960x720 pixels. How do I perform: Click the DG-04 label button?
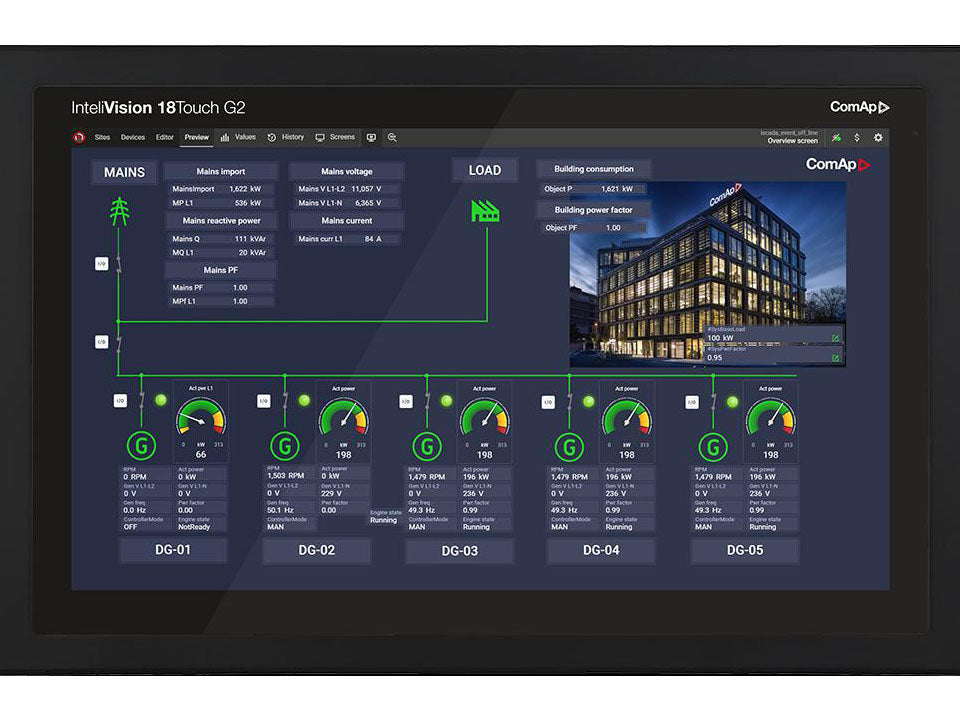point(602,550)
